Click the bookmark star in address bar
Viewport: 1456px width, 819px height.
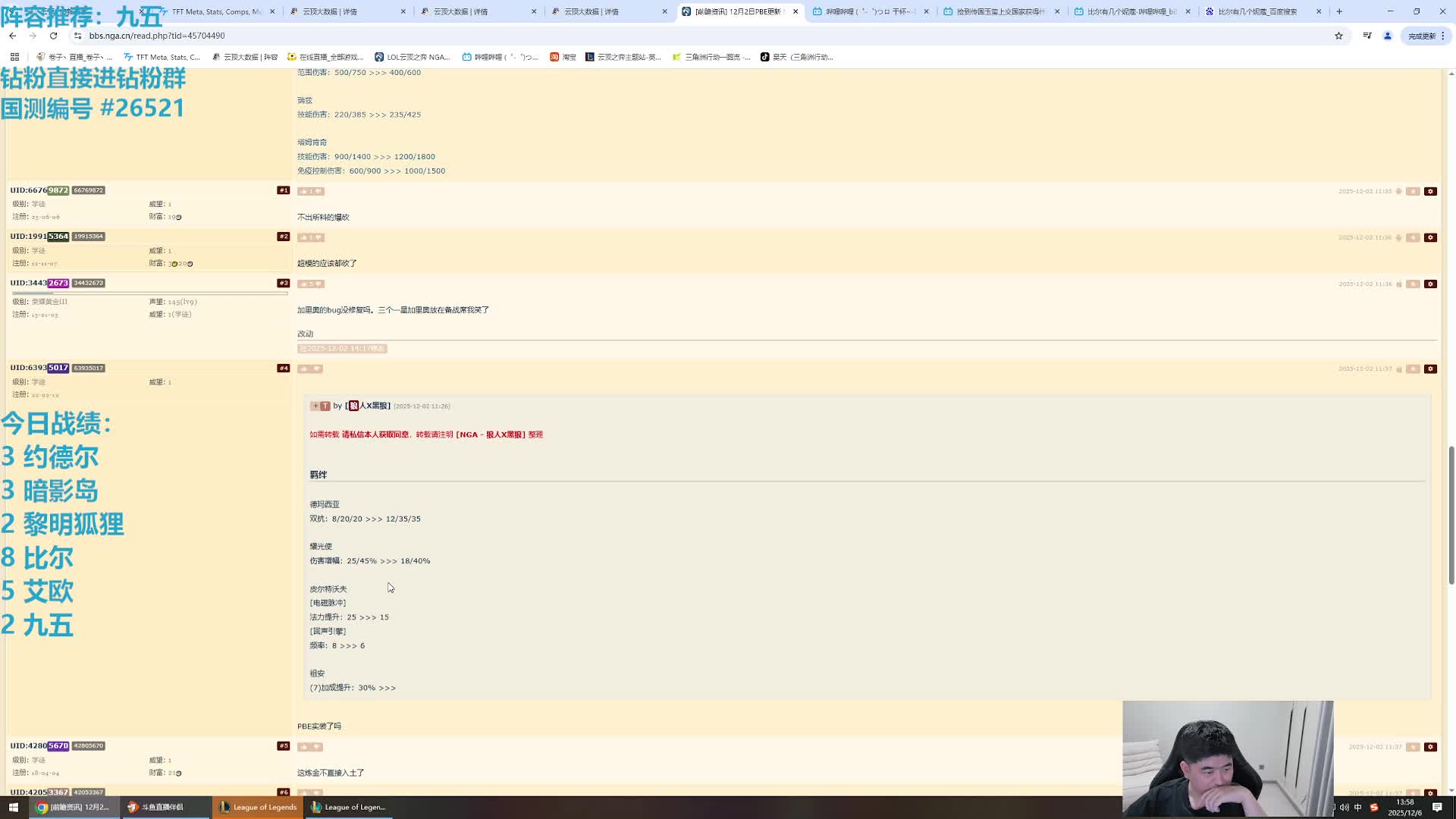click(x=1338, y=36)
